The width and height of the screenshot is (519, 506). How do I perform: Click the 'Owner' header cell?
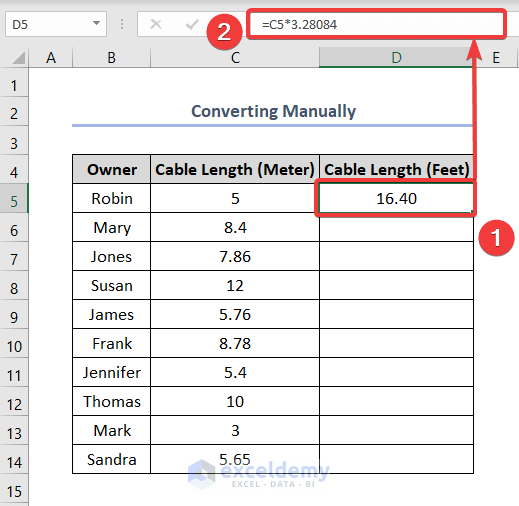tap(111, 169)
